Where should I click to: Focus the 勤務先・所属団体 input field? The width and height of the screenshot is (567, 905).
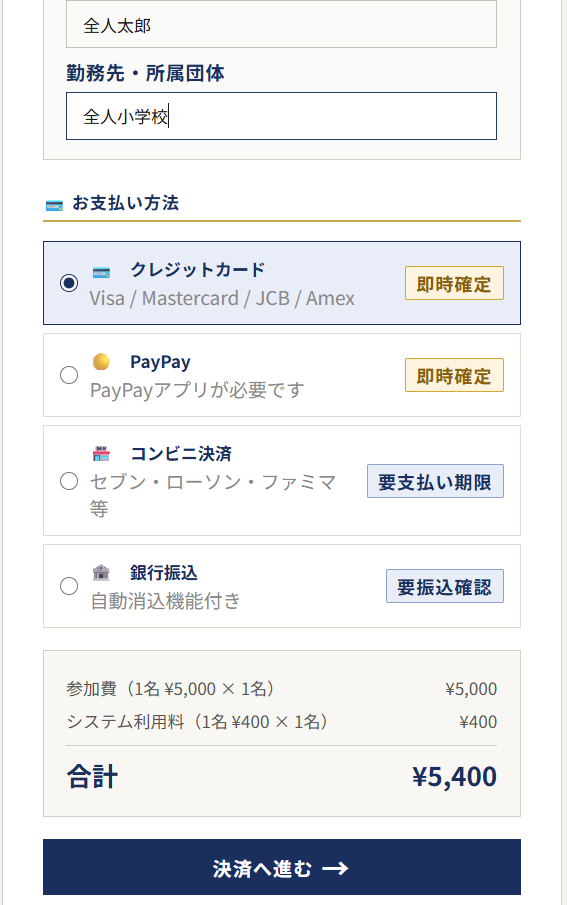[281, 116]
